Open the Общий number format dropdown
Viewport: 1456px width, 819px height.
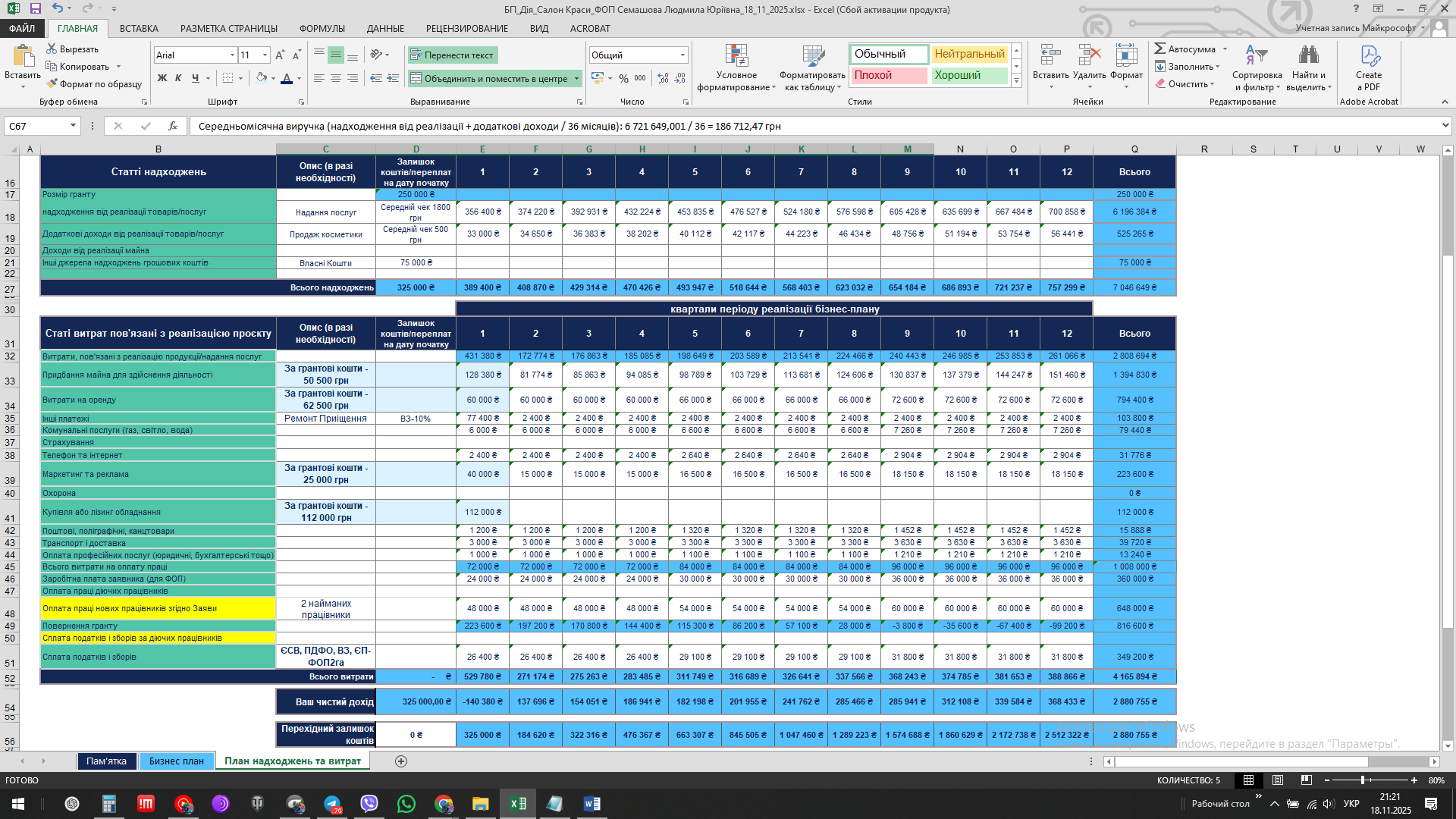coord(682,55)
